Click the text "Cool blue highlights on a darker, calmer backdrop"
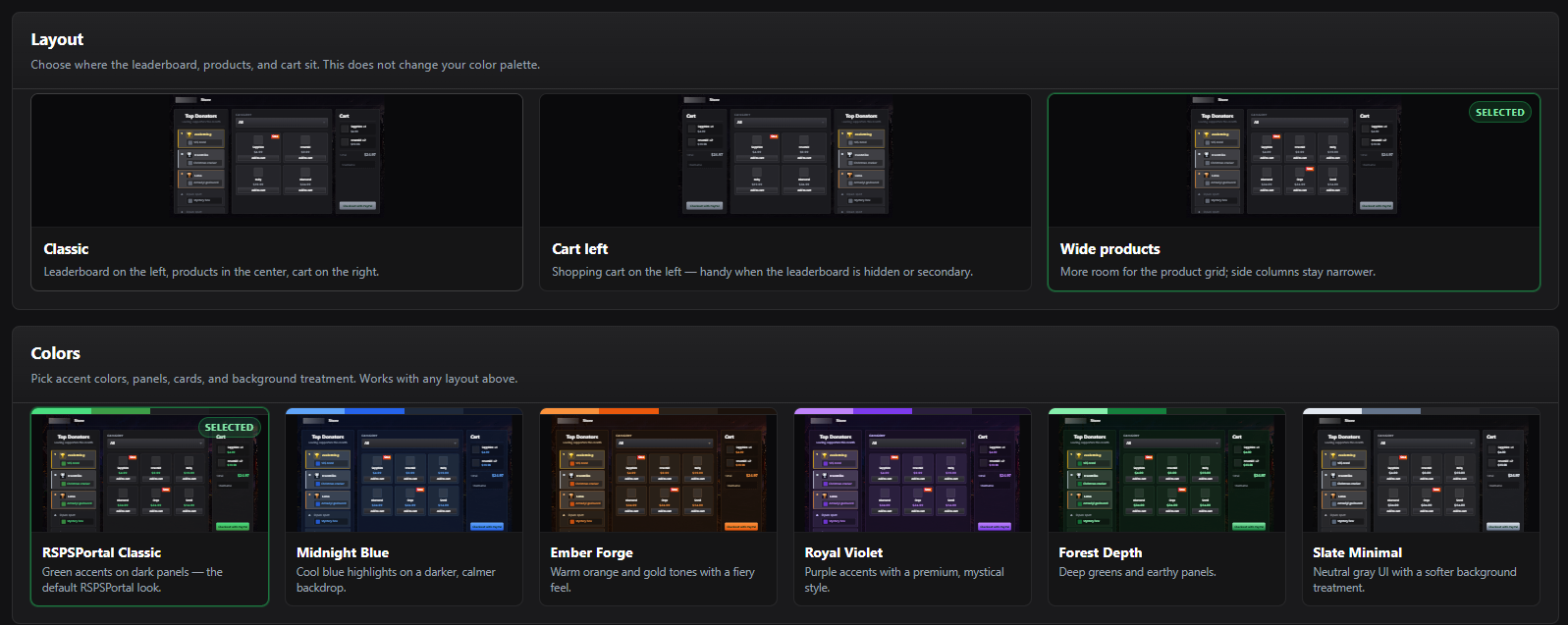 [396, 580]
